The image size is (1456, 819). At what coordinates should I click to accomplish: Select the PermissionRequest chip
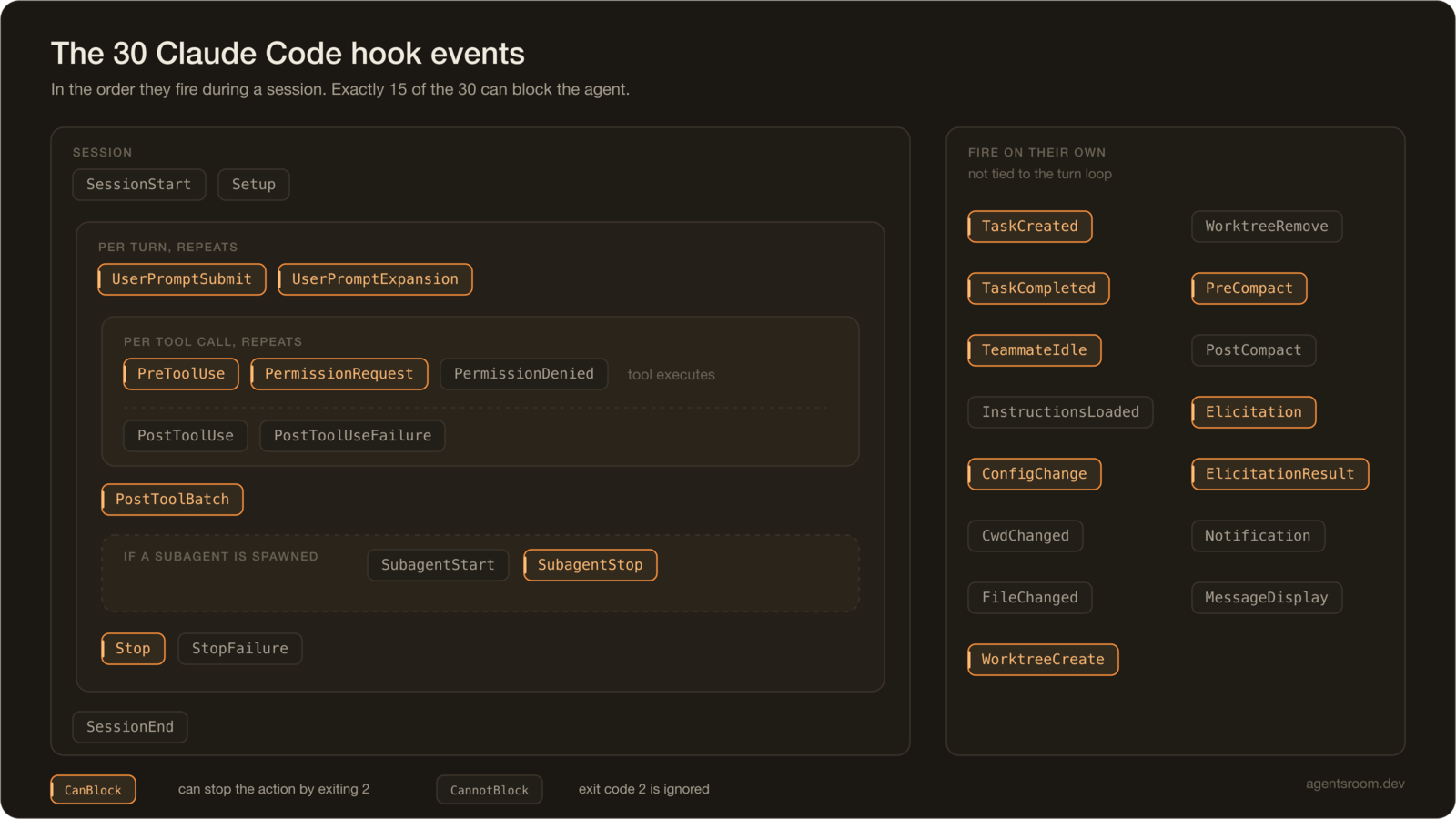pyautogui.click(x=339, y=374)
